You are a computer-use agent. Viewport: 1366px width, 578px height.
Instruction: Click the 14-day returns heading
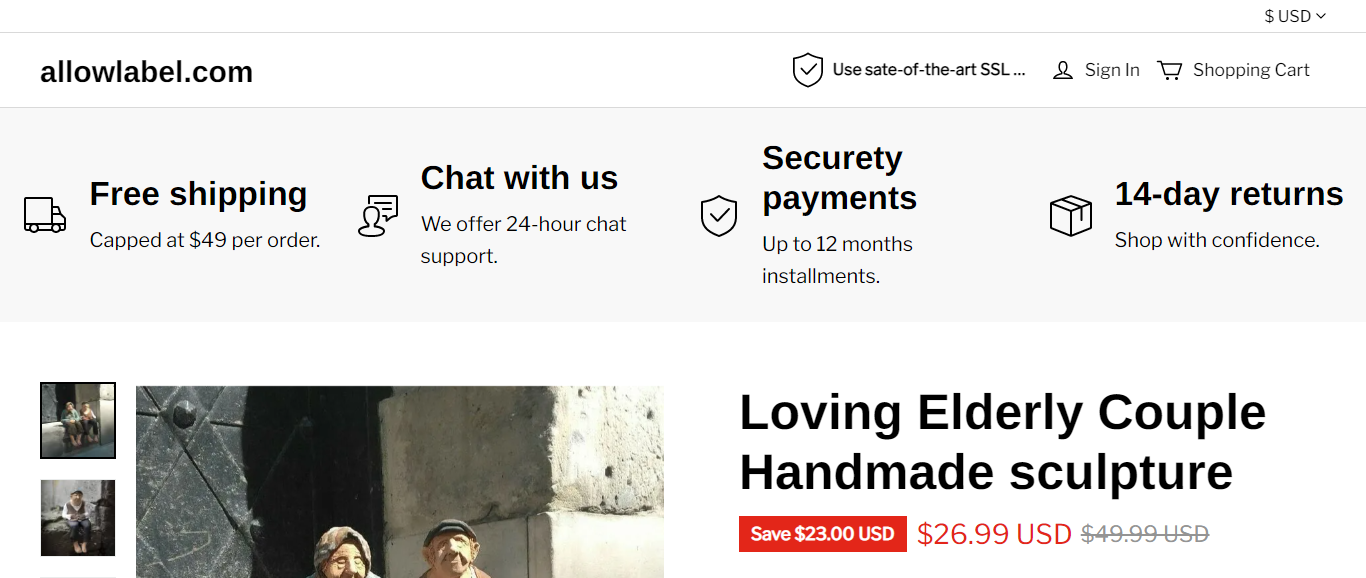pos(1228,194)
